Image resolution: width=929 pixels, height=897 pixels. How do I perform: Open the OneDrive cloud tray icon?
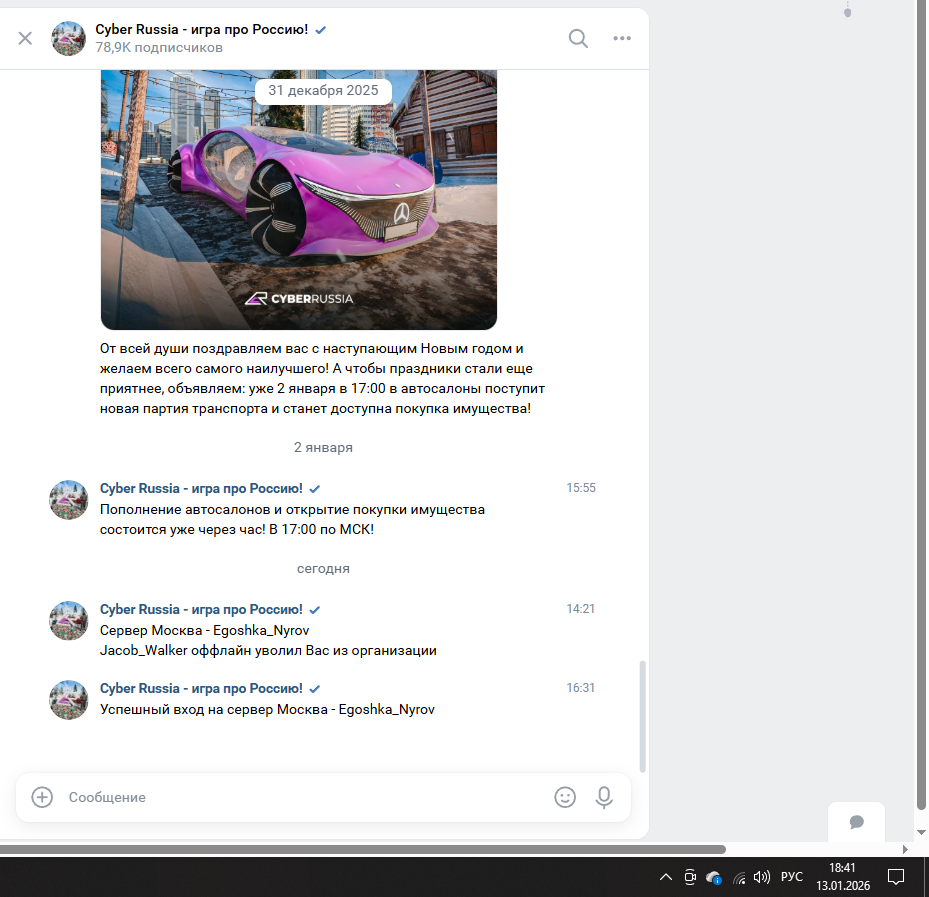coord(713,877)
